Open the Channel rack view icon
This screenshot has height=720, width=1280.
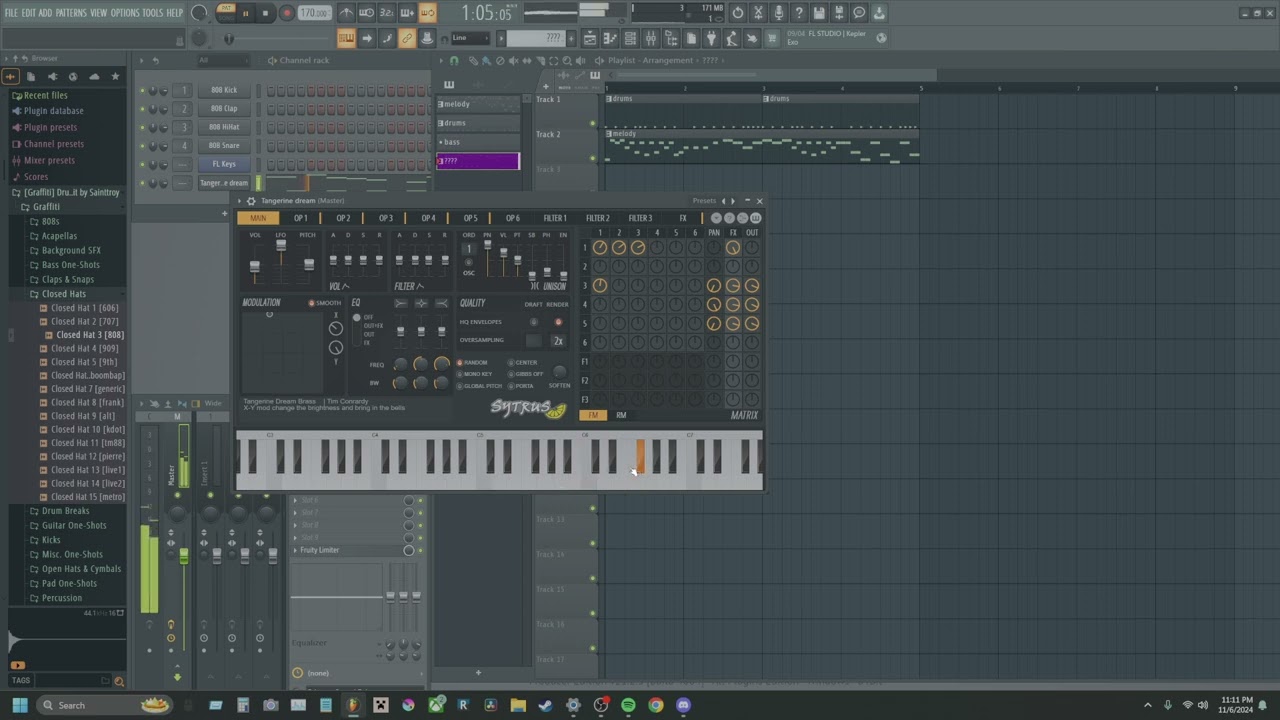tap(630, 38)
